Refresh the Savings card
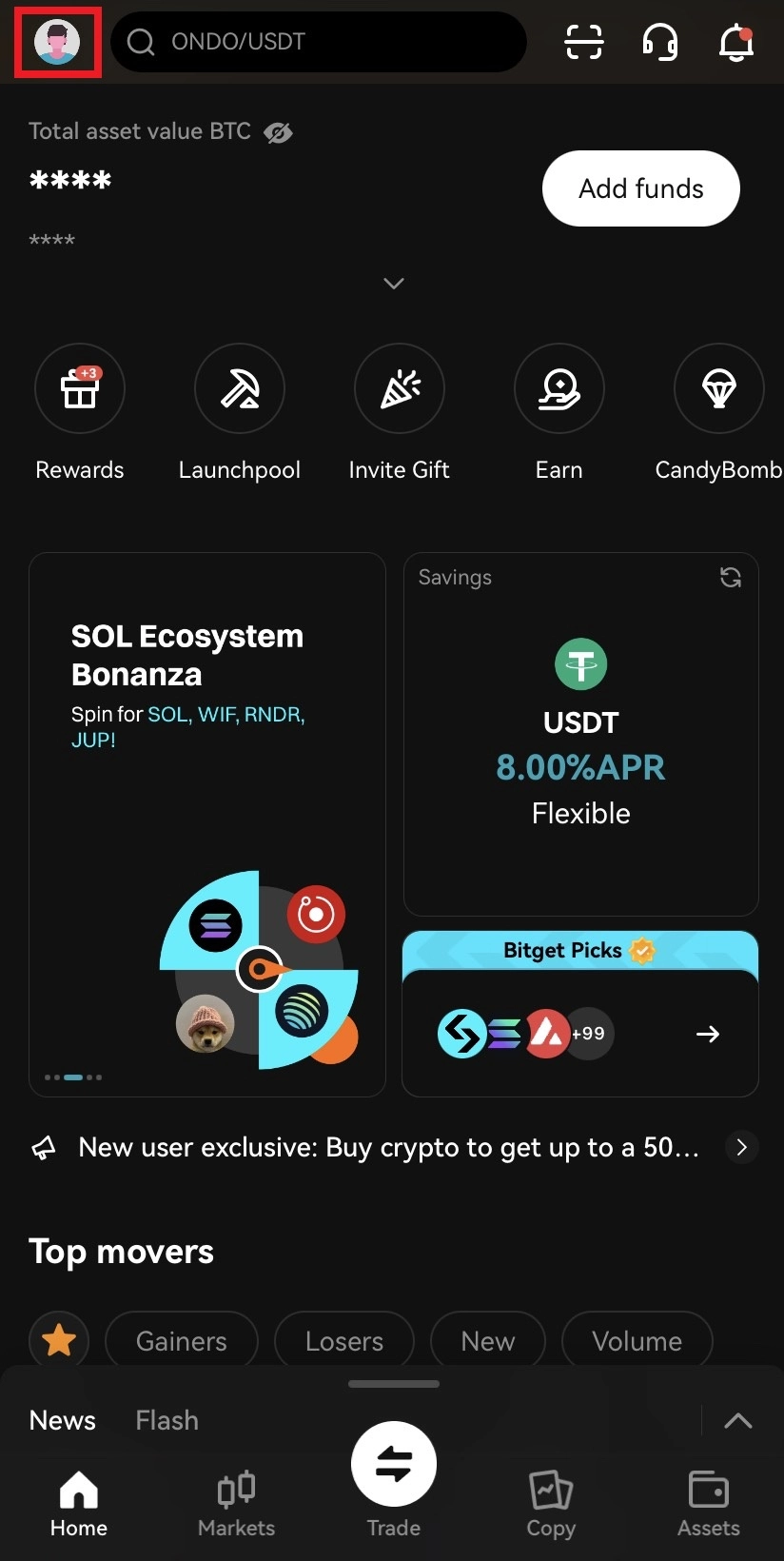Screen dimensions: 784x1561 [x=730, y=577]
